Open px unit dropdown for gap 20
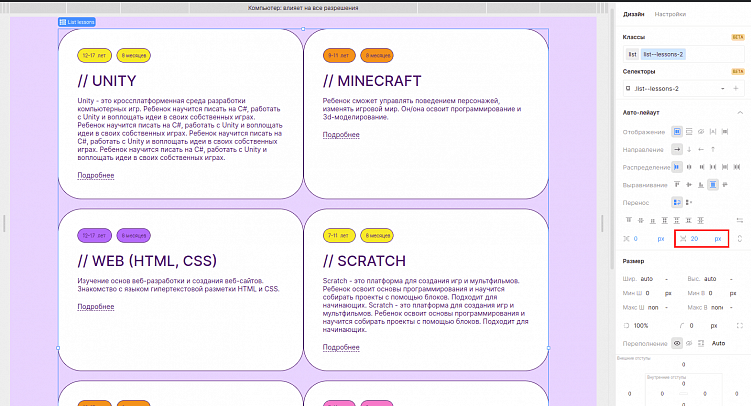751x406 pixels. point(718,238)
